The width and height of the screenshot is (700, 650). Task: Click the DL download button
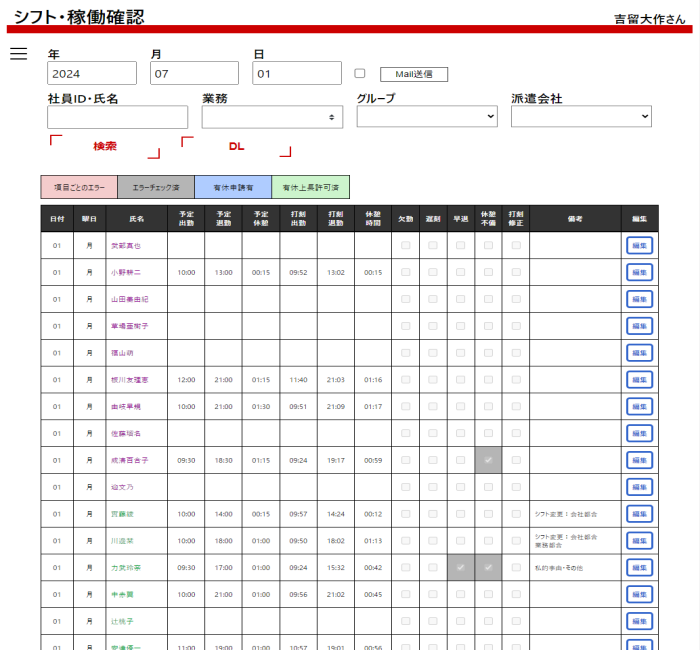pos(236,146)
